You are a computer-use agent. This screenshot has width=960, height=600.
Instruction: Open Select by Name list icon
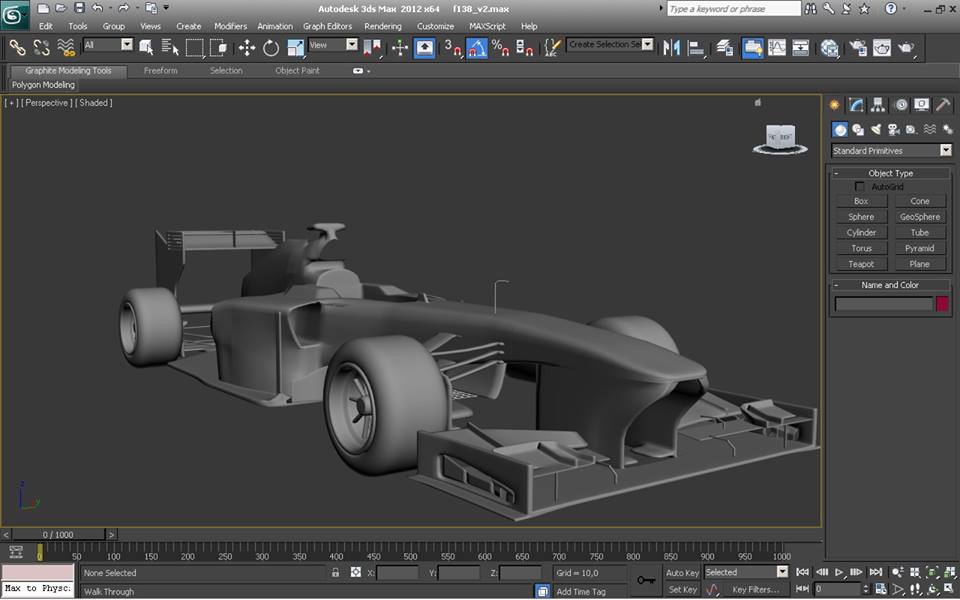170,47
